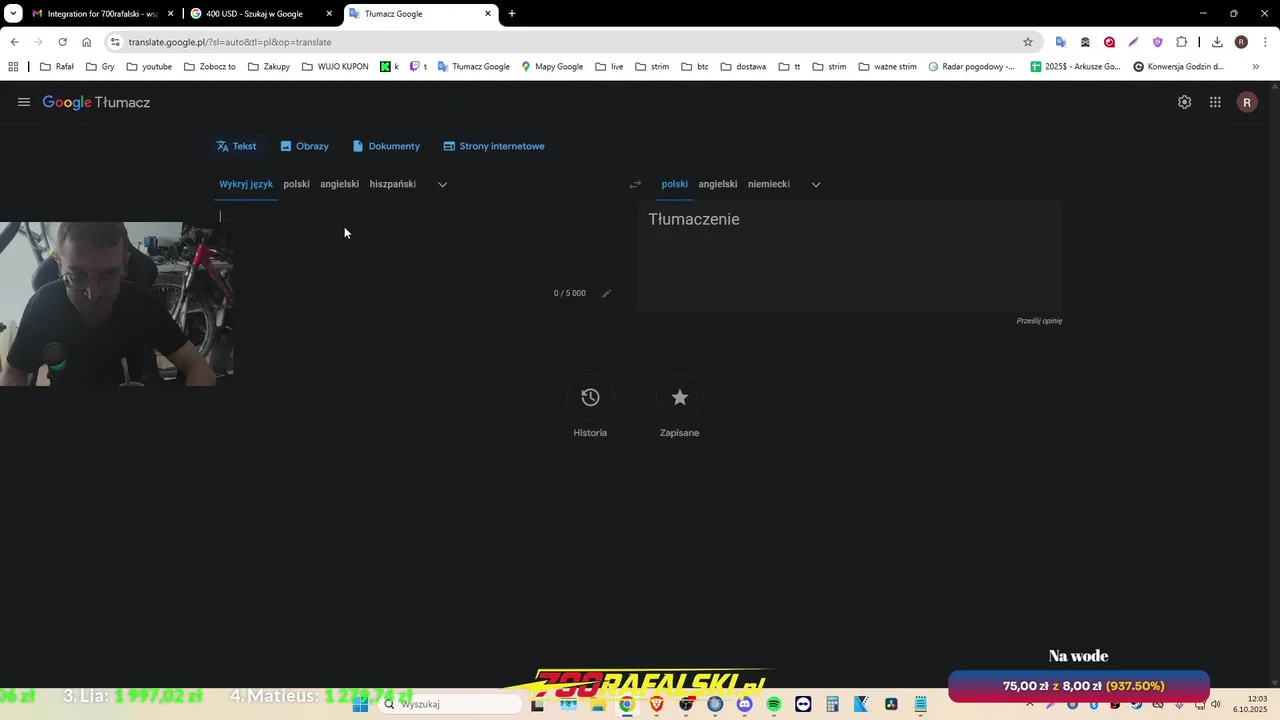Select niemiecki as target language
1280x720 pixels.
769,184
